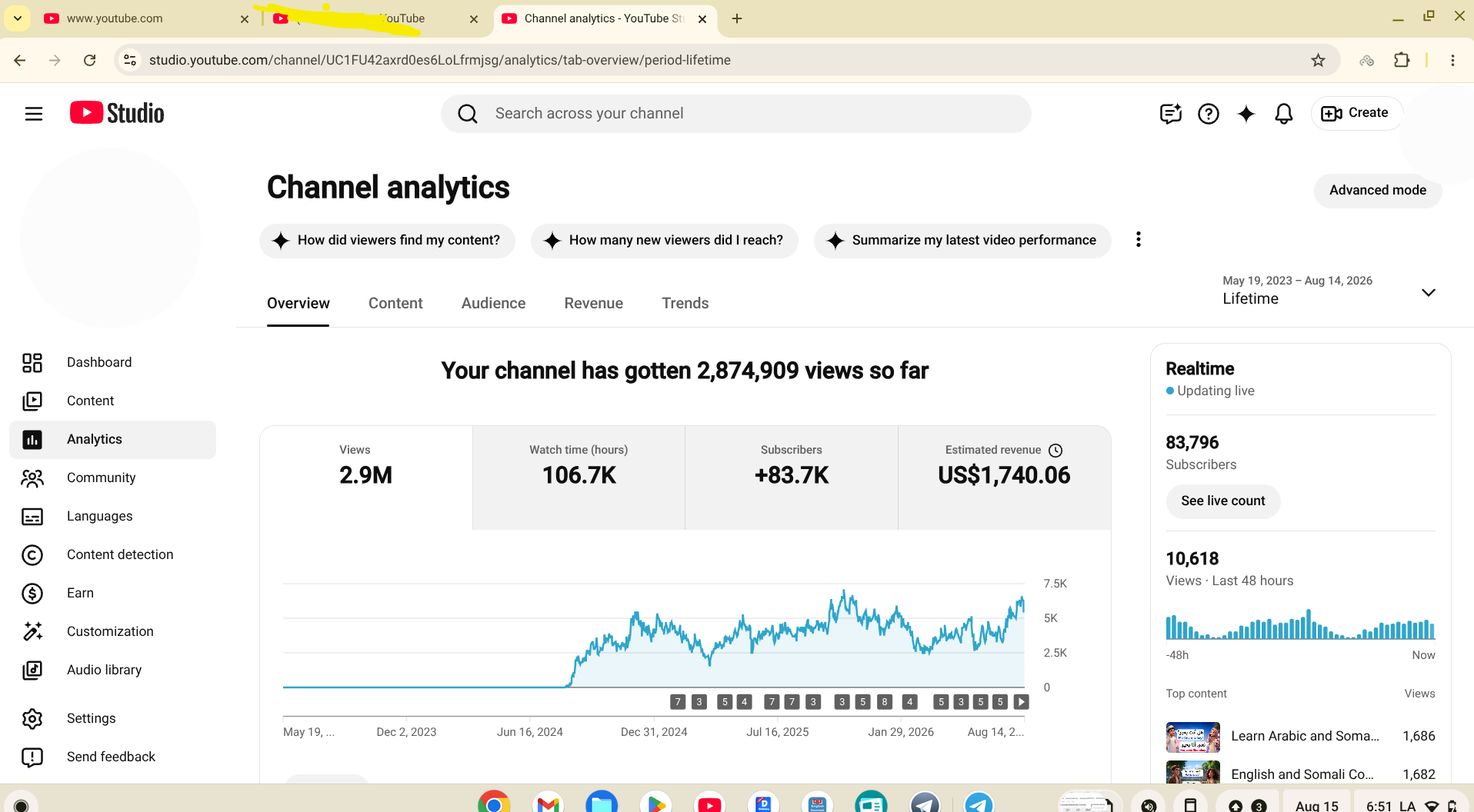This screenshot has width=1474, height=812.
Task: Open Dashboard from the sidebar
Action: pos(112,363)
